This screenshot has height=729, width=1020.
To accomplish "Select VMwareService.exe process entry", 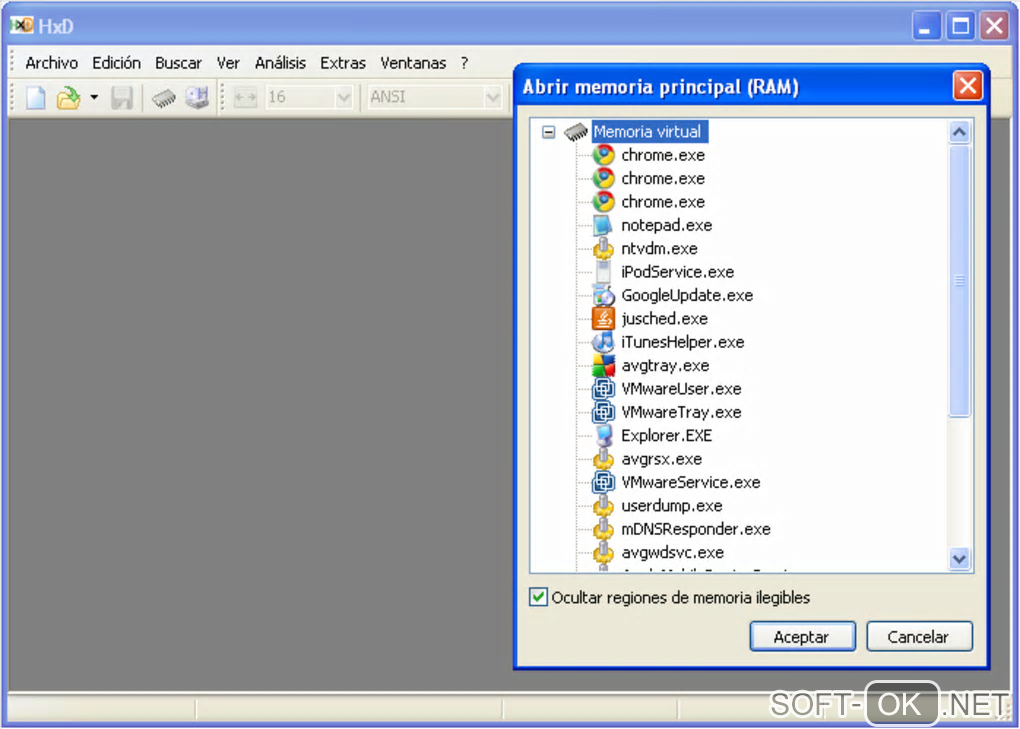I will (x=691, y=482).
